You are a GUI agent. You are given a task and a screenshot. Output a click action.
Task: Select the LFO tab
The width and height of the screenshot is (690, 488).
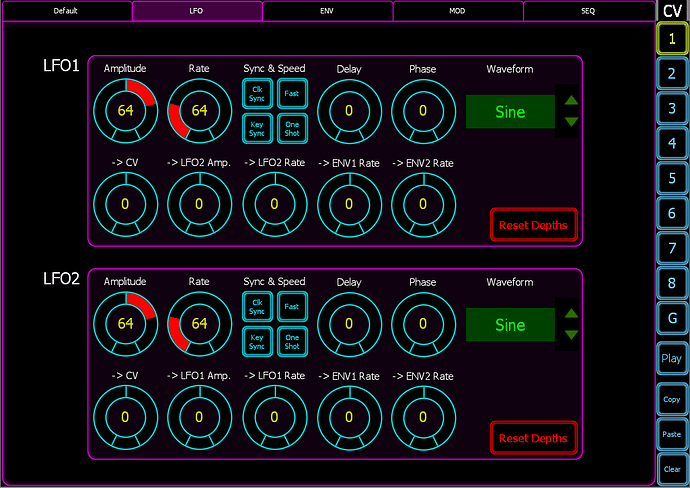pos(197,11)
